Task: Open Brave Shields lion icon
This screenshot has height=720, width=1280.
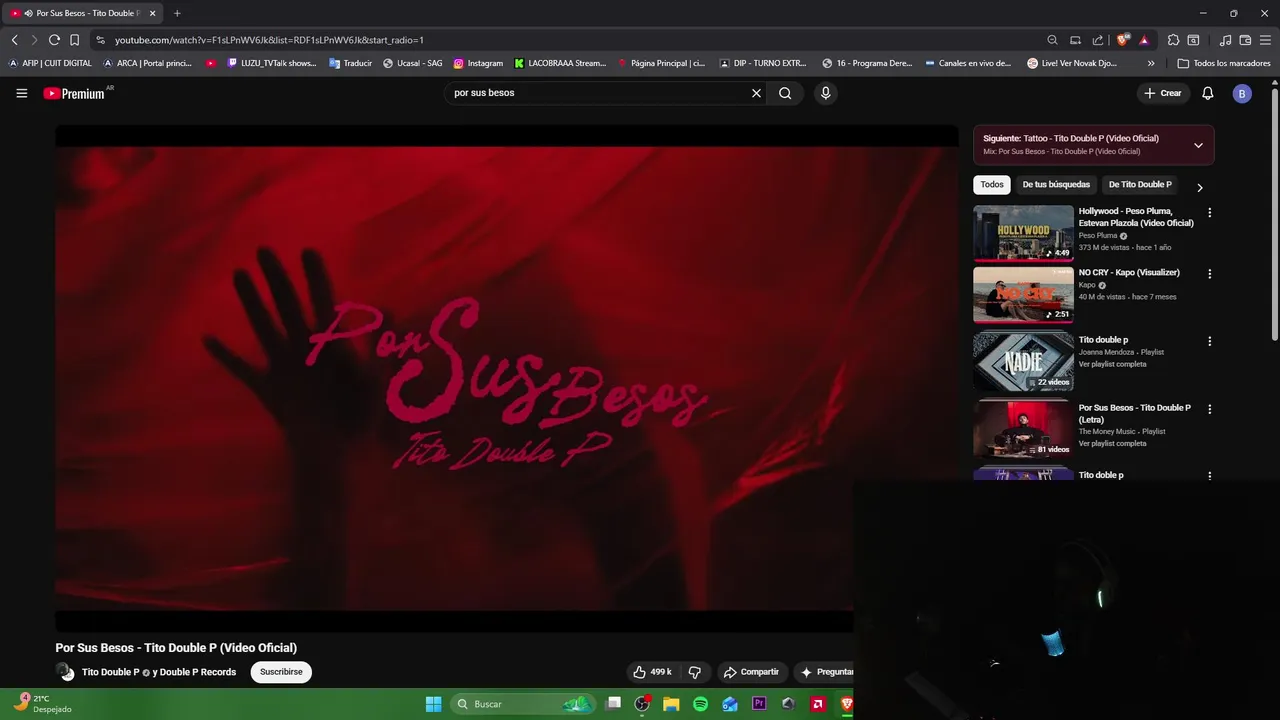Action: coord(1122,40)
